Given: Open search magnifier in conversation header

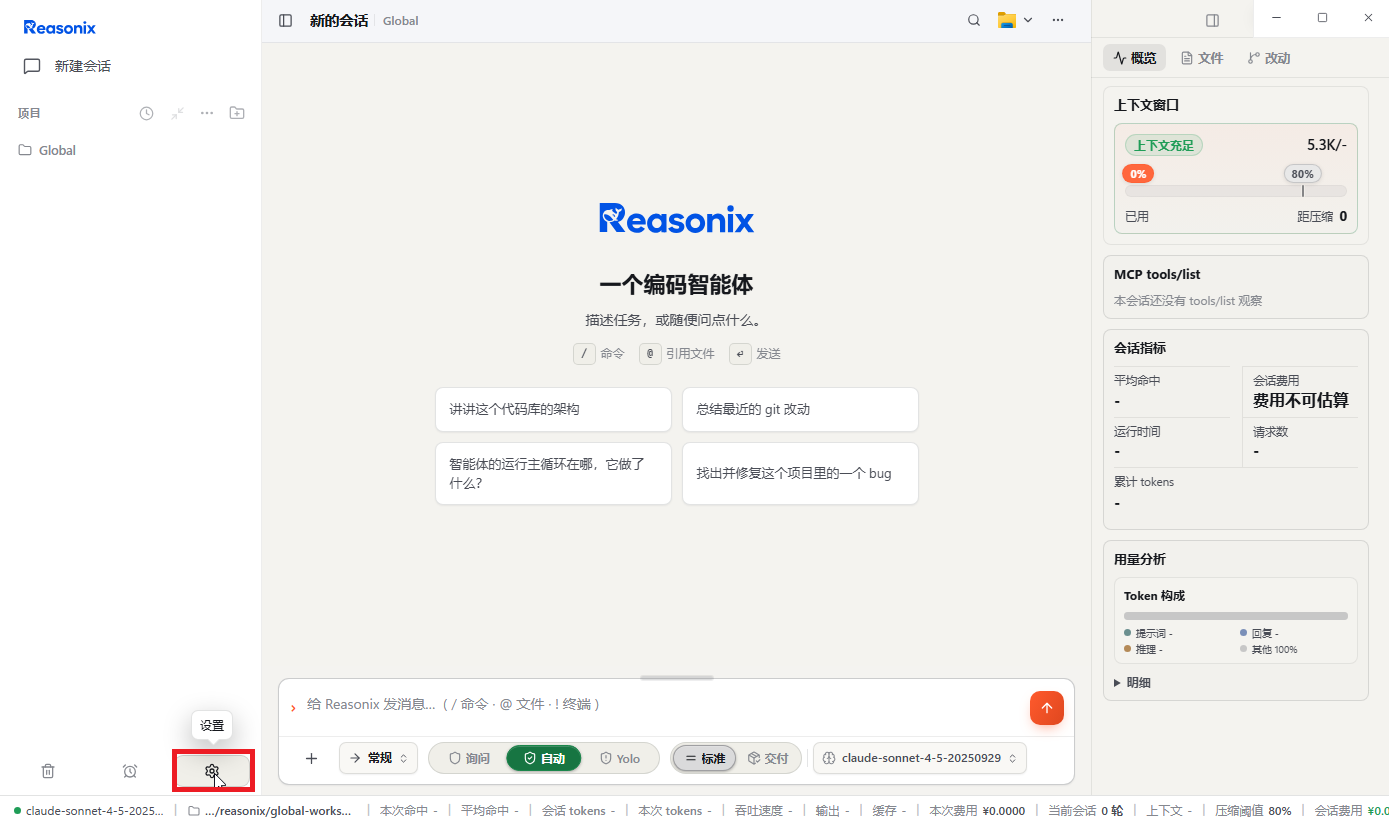Looking at the screenshot, I should 974,20.
